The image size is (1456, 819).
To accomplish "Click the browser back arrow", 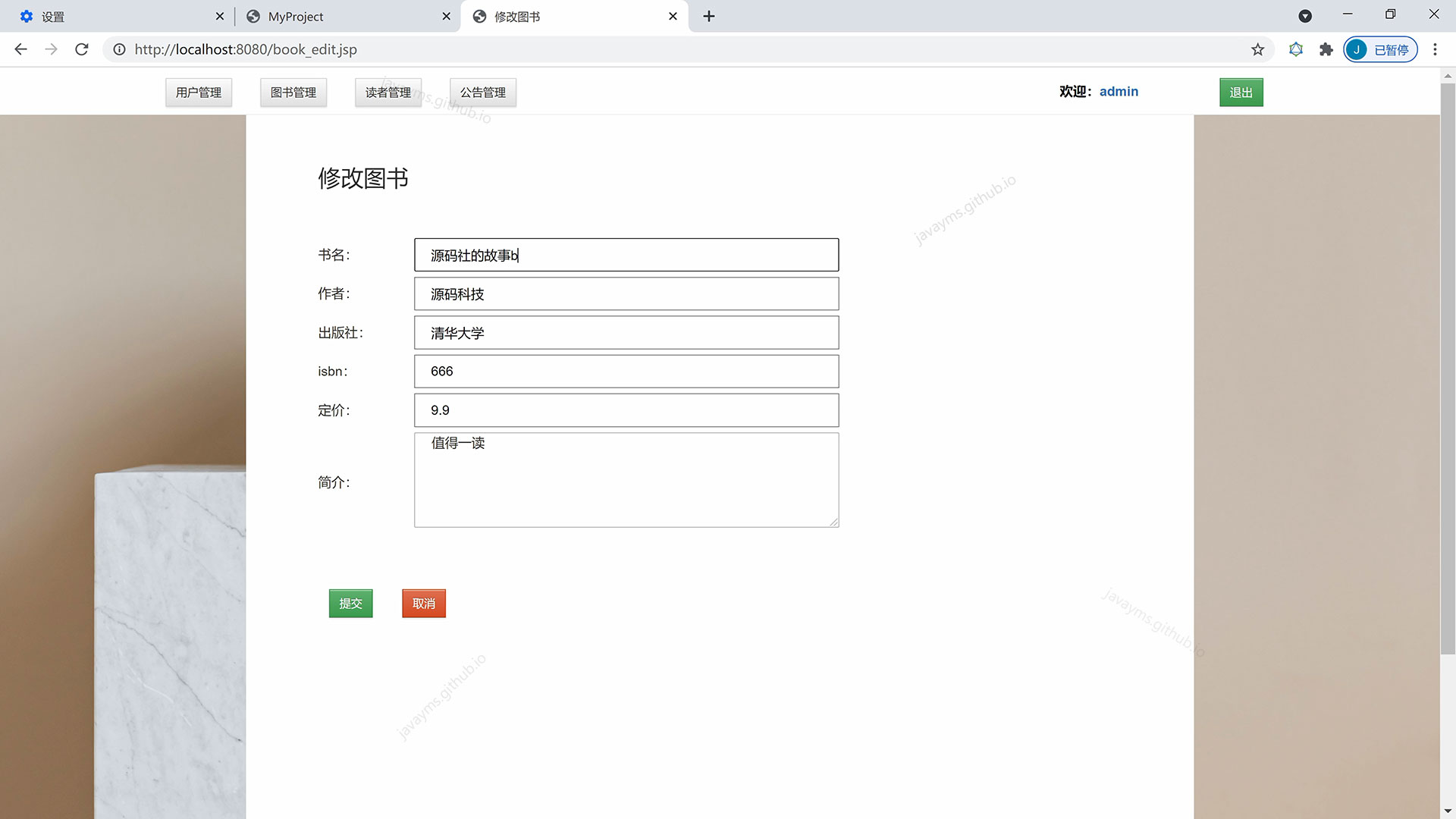I will pyautogui.click(x=20, y=49).
